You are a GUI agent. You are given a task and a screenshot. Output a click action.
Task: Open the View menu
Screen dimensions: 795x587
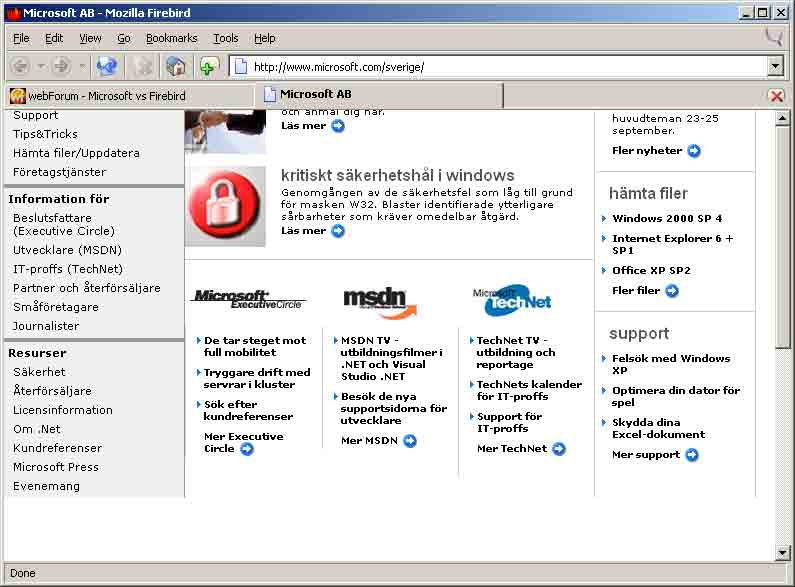click(90, 39)
